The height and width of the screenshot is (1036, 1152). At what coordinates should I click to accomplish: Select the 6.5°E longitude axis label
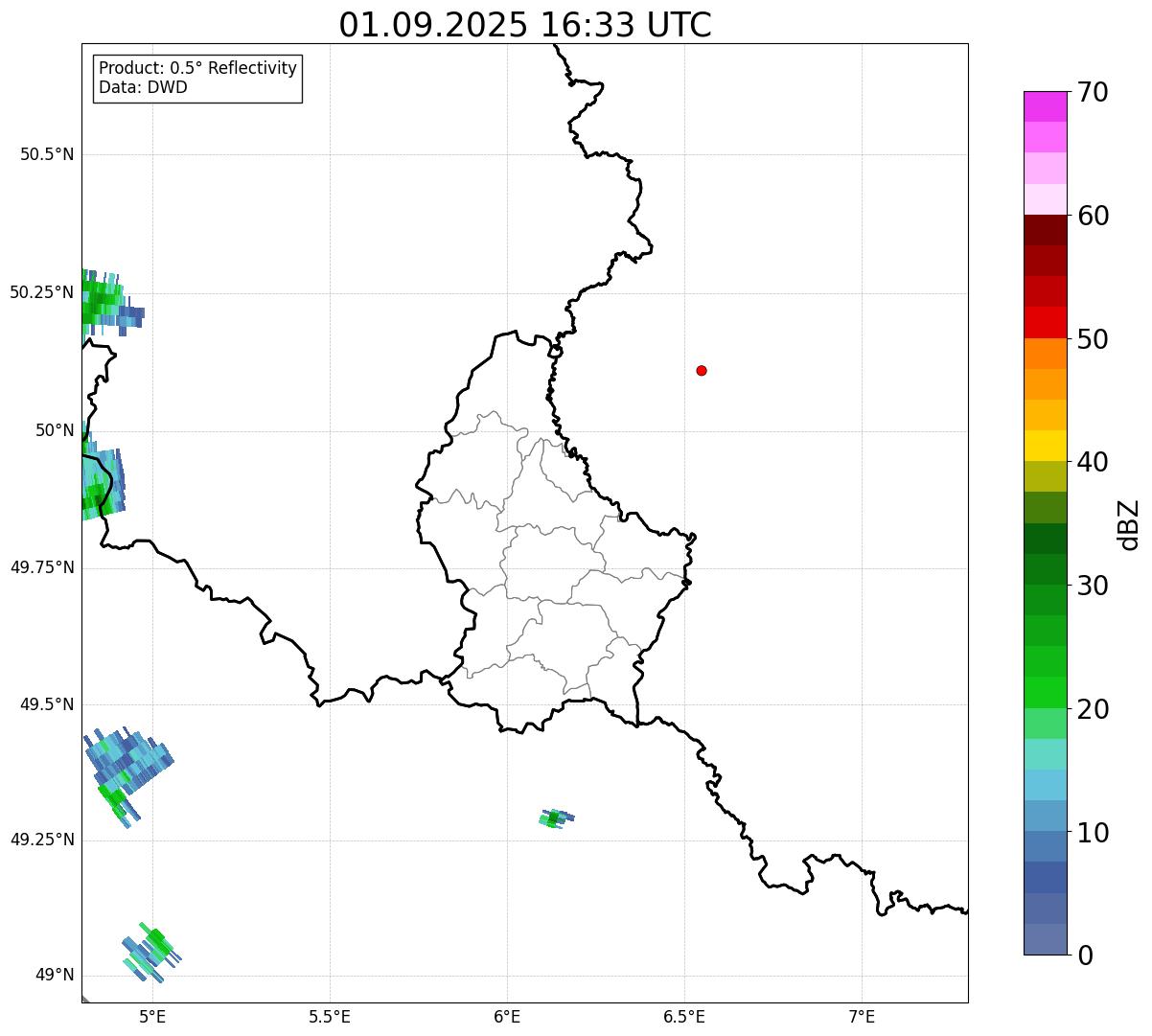click(x=684, y=1016)
